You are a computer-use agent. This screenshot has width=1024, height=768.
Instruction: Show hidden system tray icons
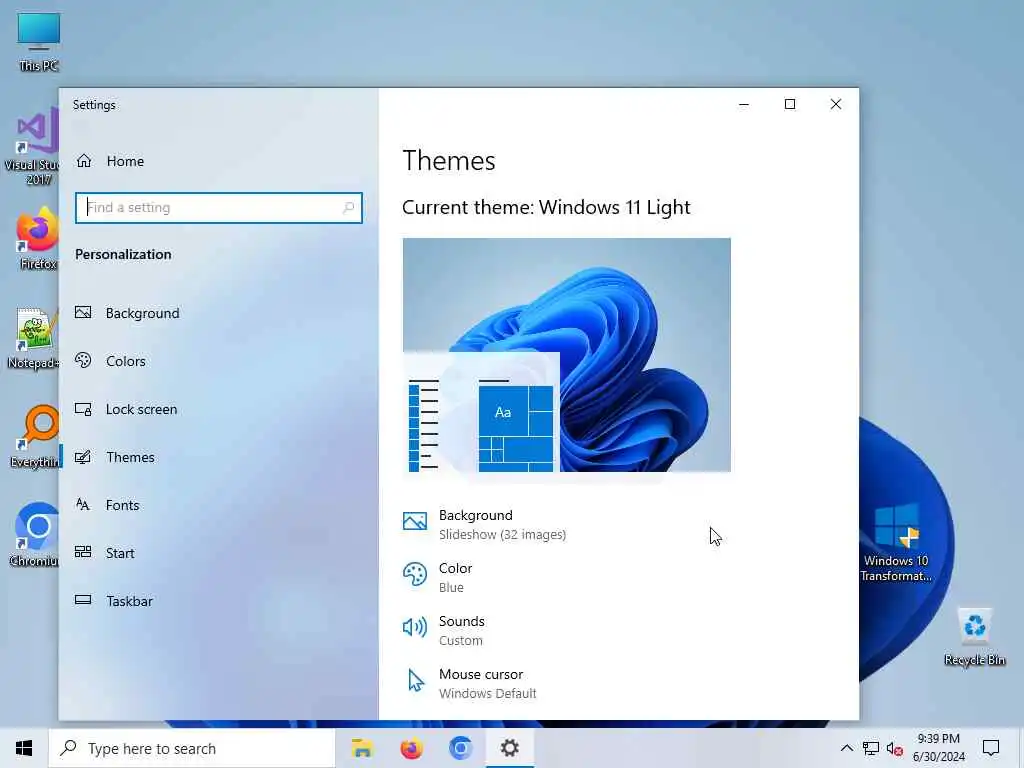pyautogui.click(x=846, y=748)
